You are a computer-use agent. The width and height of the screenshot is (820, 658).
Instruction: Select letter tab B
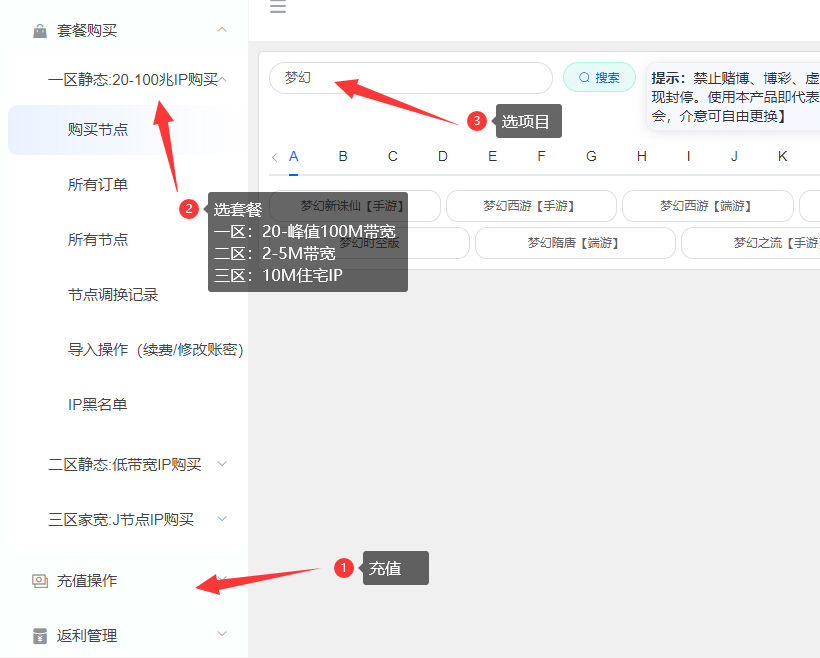click(x=343, y=156)
